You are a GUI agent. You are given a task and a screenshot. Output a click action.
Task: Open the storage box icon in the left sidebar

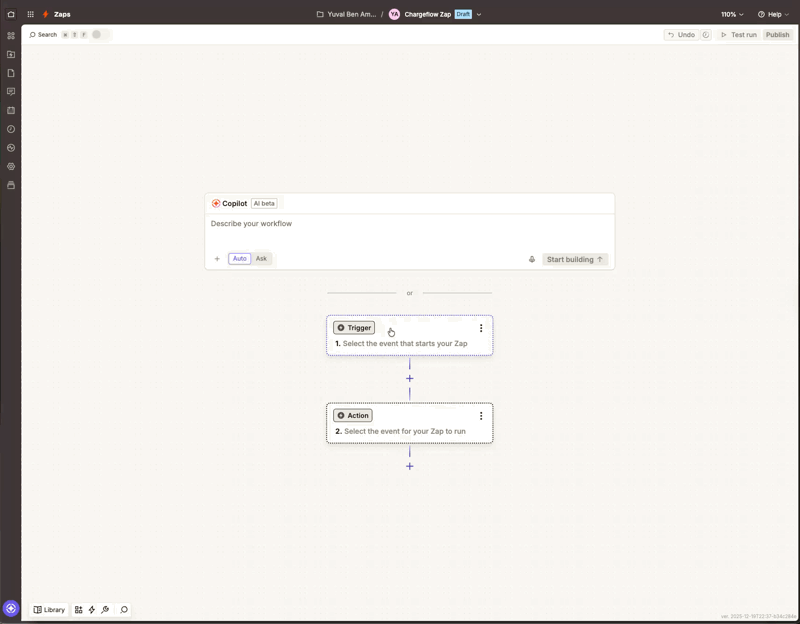tap(11, 185)
